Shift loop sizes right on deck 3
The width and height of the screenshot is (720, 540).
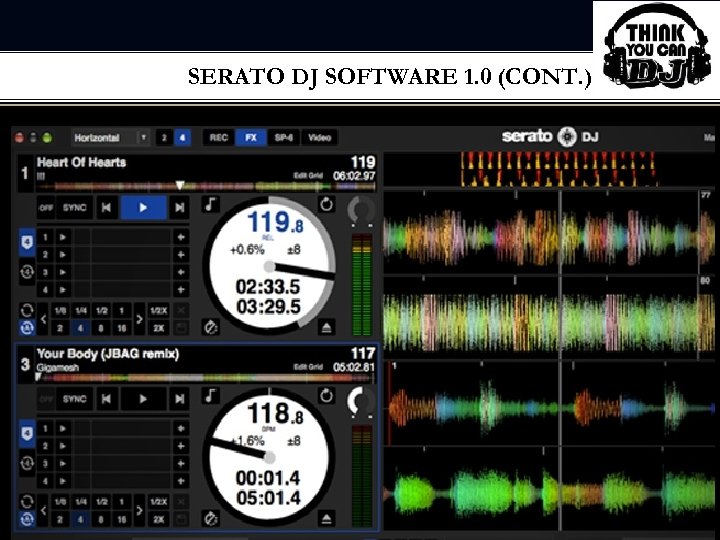coord(139,511)
